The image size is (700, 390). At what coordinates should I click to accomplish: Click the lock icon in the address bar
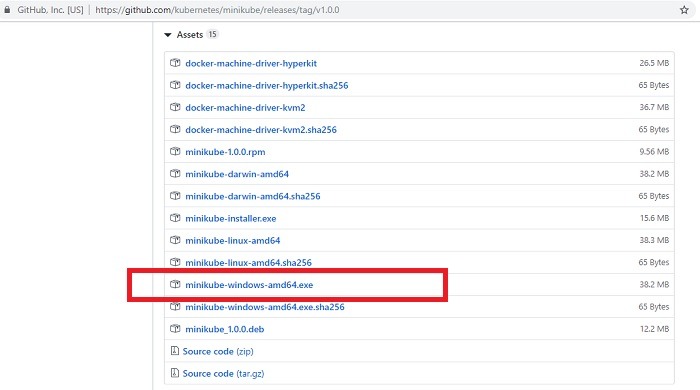click(x=7, y=9)
